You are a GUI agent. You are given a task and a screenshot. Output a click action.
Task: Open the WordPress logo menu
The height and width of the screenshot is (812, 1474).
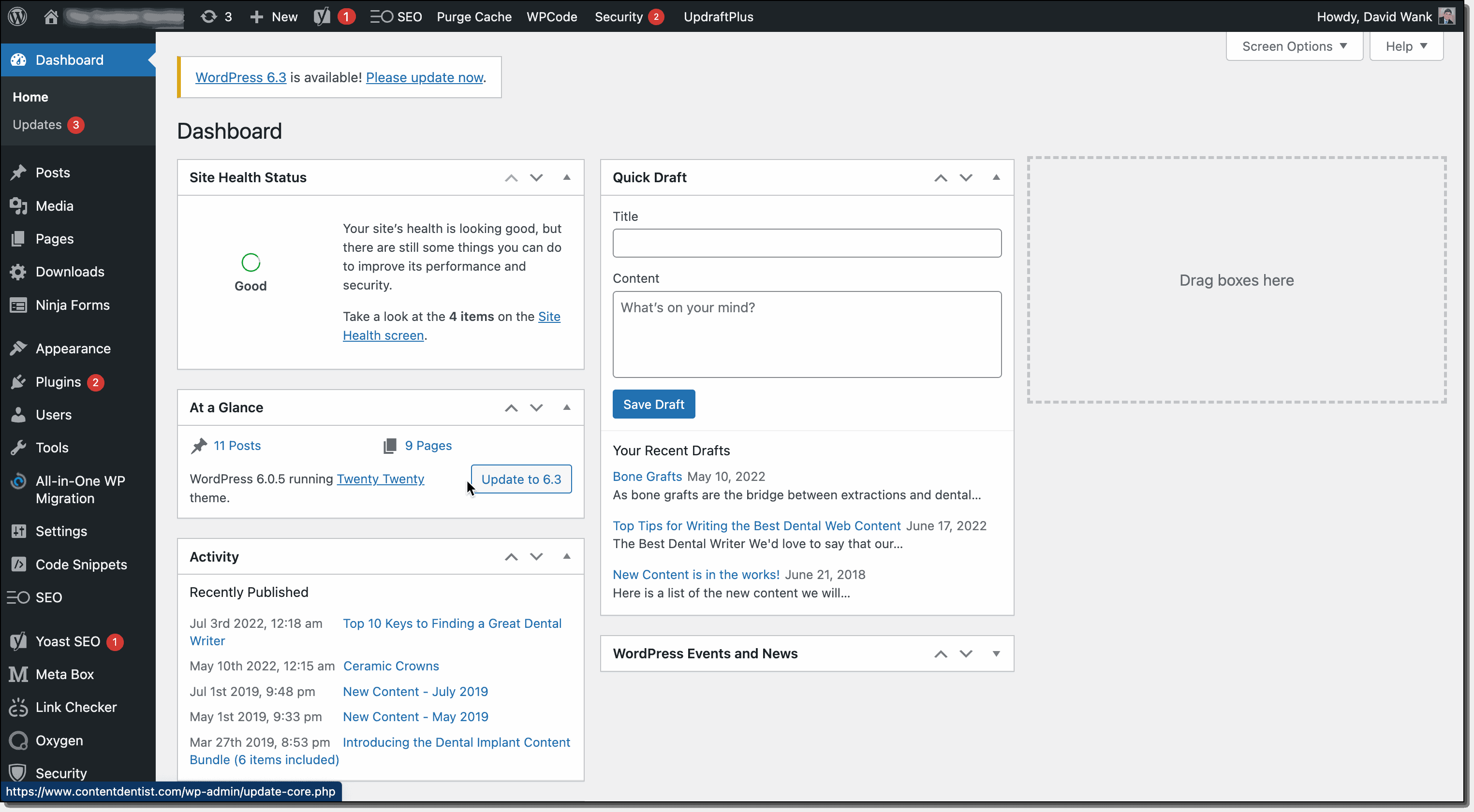pos(18,16)
